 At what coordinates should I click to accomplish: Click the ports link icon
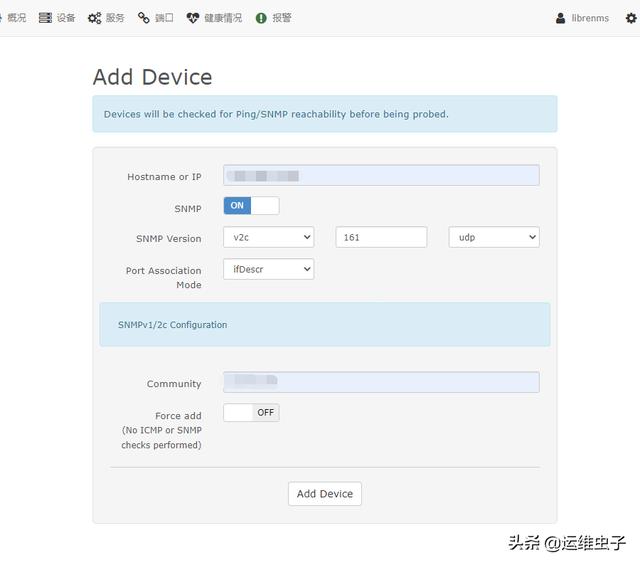143,18
